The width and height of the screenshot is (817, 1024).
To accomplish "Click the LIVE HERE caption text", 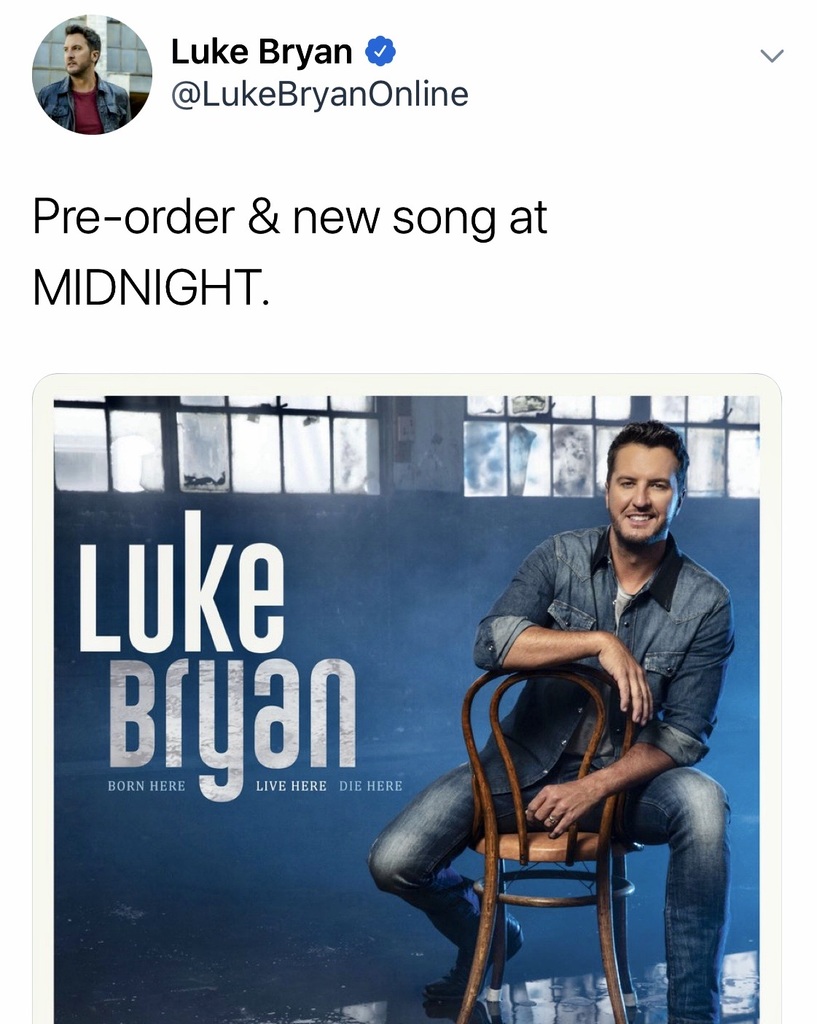I will 291,786.
